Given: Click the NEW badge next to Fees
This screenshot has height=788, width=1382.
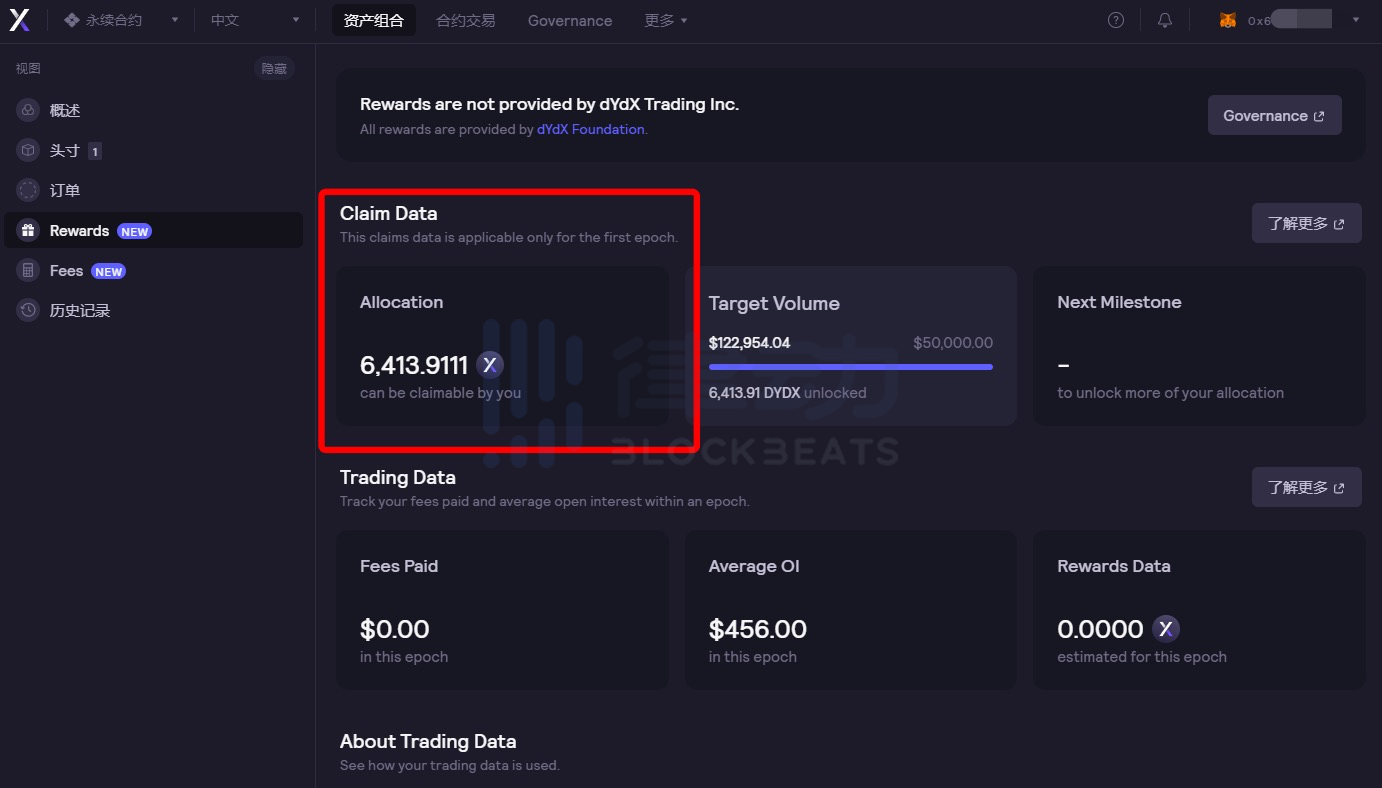Looking at the screenshot, I should [108, 271].
